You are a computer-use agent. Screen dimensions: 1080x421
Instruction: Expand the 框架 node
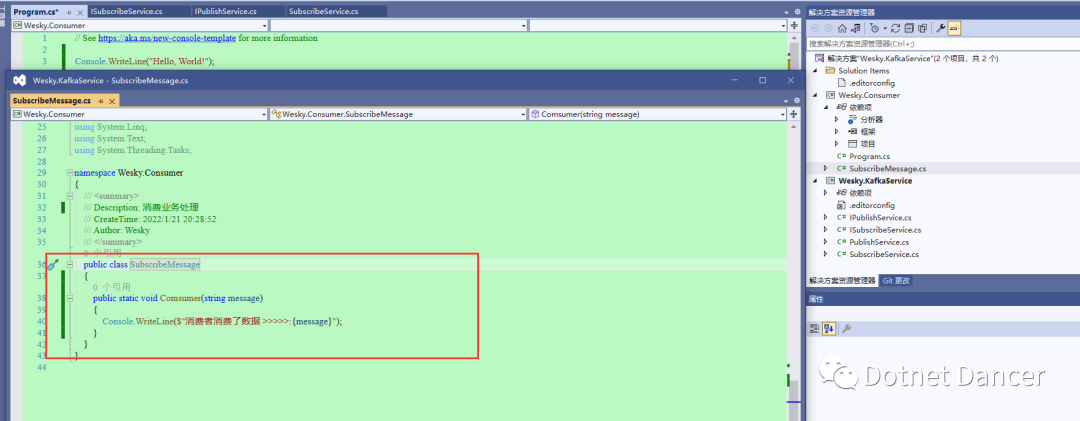pyautogui.click(x=837, y=132)
